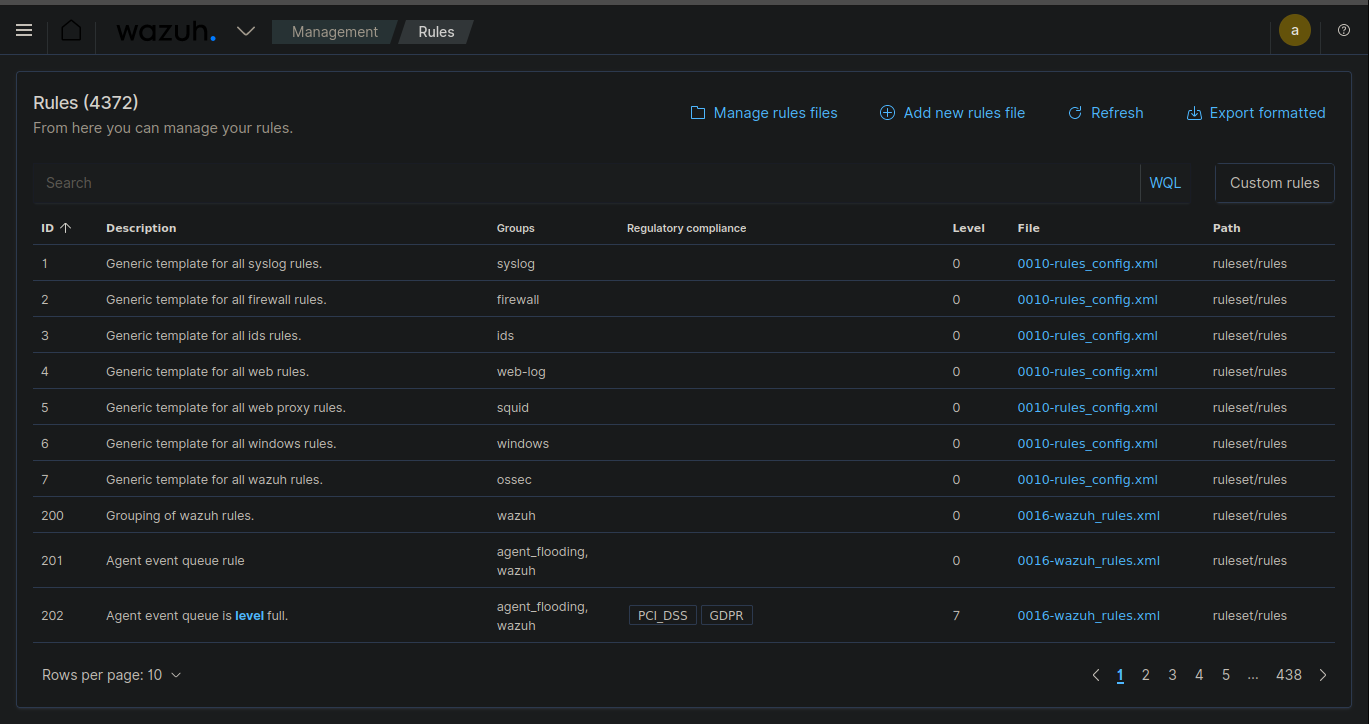
Task: Select 'Generic template for all firewall rules.'
Action: click(x=216, y=300)
